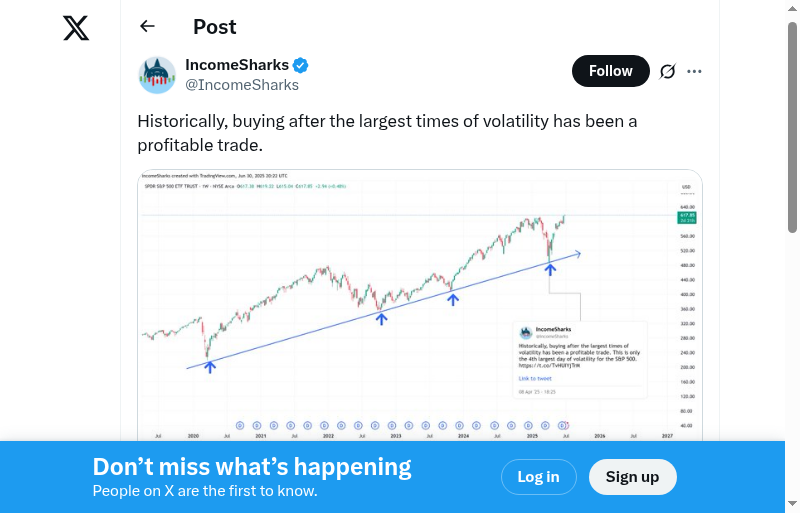Go back using the arrow icon
Viewport: 800px width, 513px height.
coord(147,27)
